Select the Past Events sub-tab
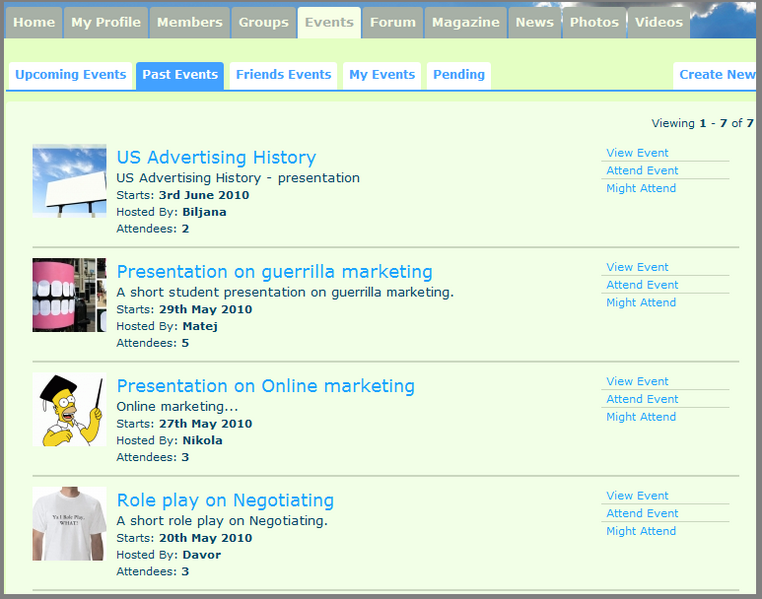 point(180,75)
